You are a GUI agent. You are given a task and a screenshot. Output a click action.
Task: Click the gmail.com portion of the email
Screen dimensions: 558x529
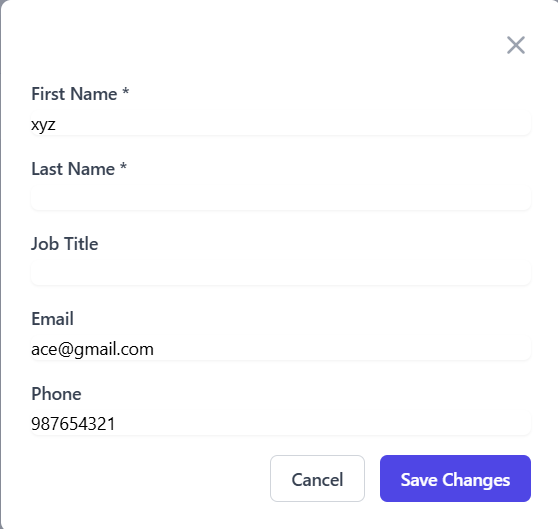point(114,349)
